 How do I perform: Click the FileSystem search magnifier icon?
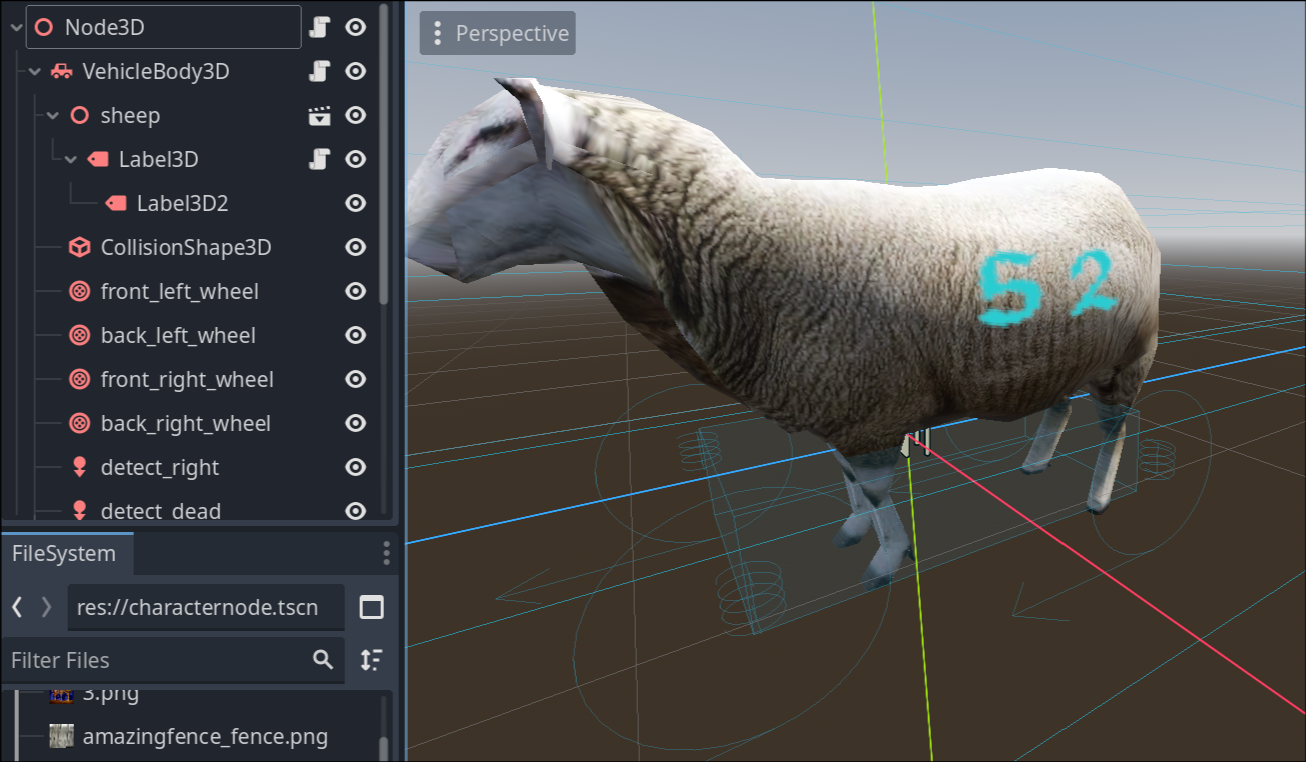(x=323, y=659)
